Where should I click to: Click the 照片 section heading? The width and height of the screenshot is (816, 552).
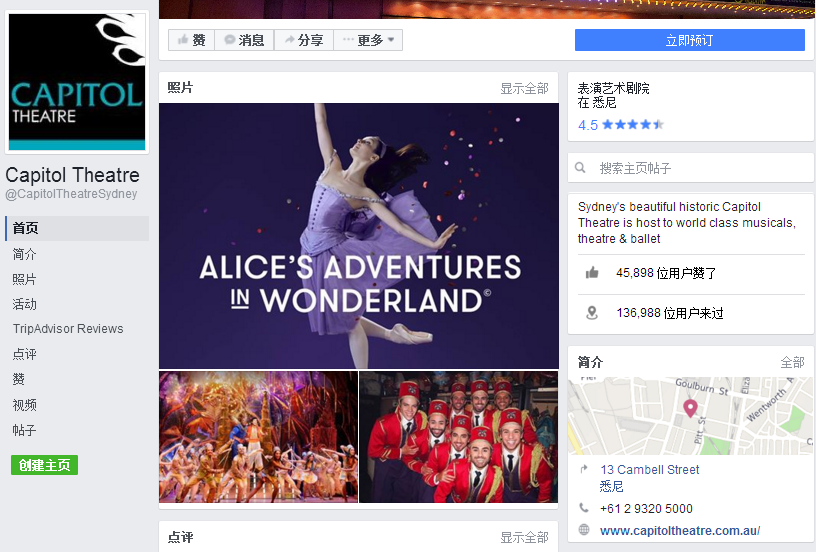tap(180, 87)
